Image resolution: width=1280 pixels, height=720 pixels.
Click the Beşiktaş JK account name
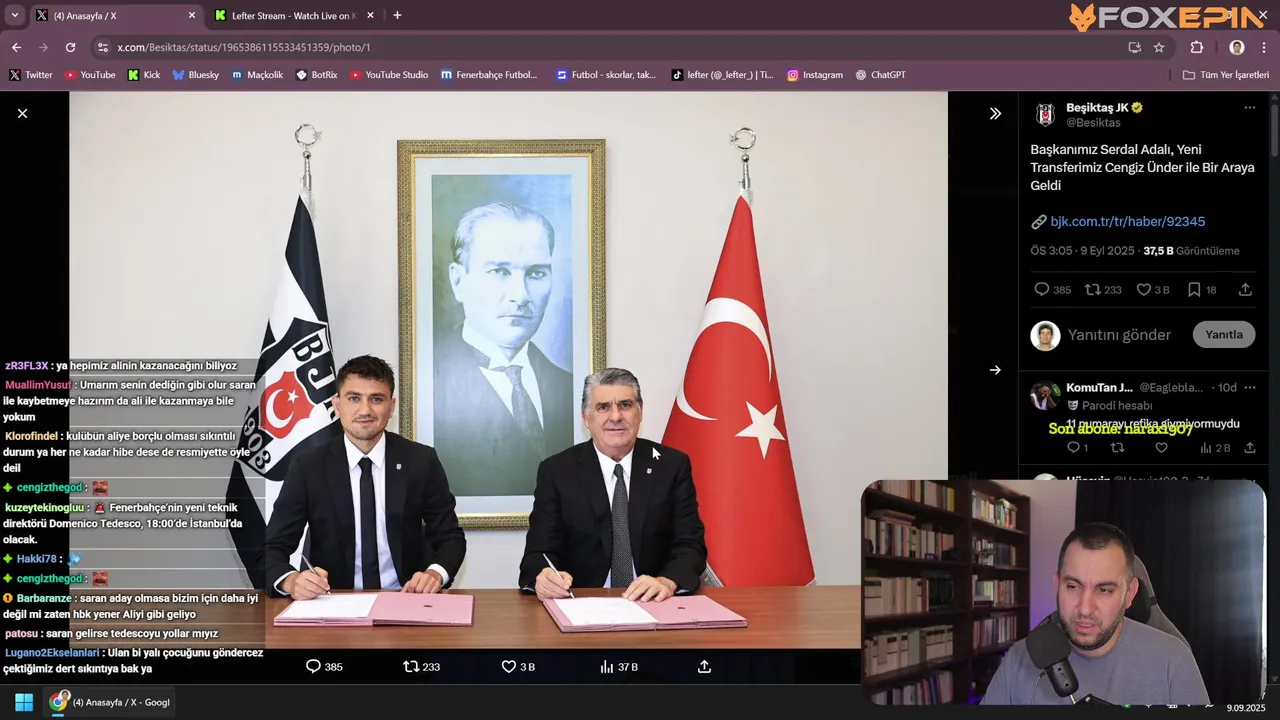point(1097,107)
